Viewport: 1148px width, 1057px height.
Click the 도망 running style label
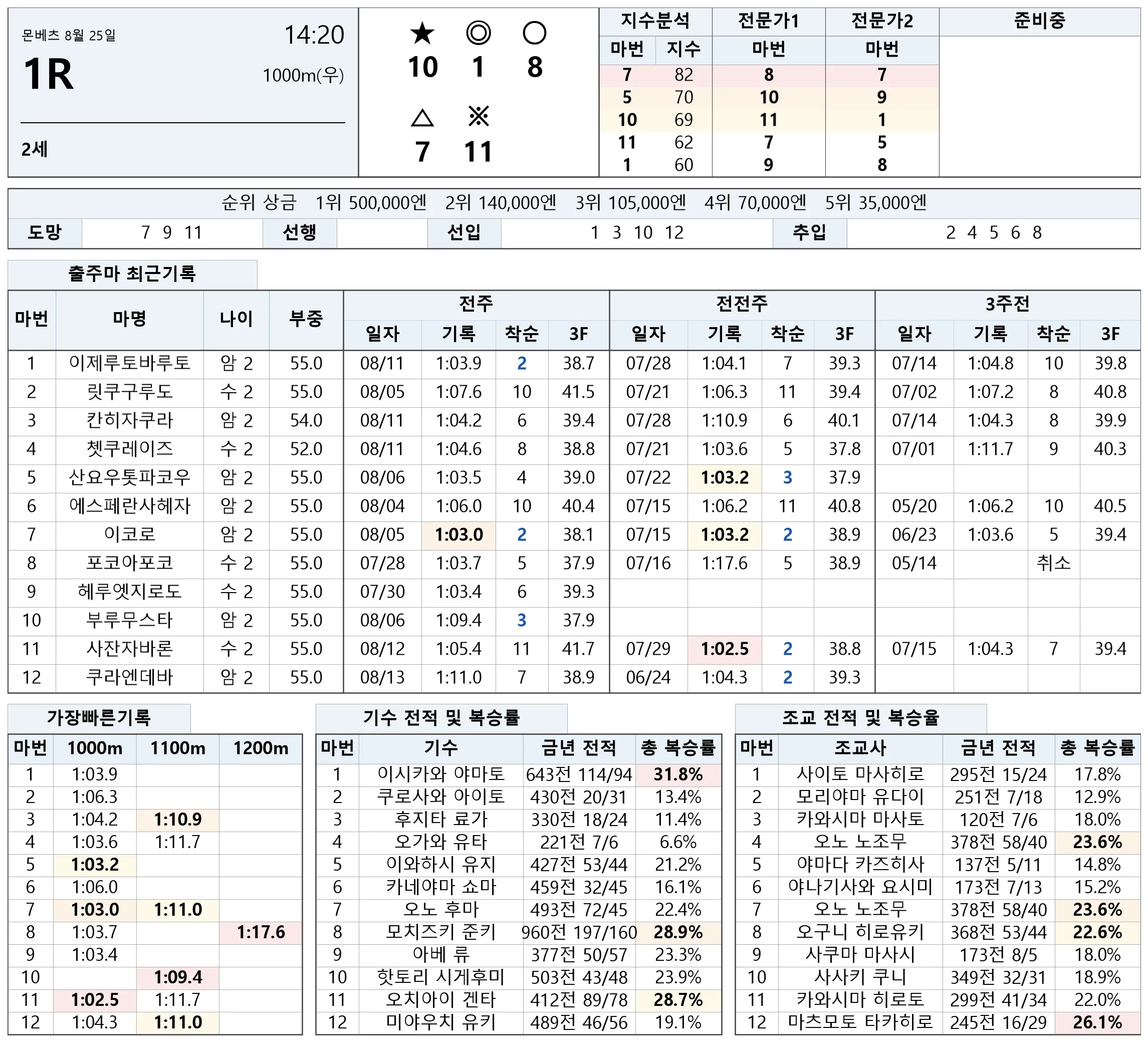click(x=45, y=233)
